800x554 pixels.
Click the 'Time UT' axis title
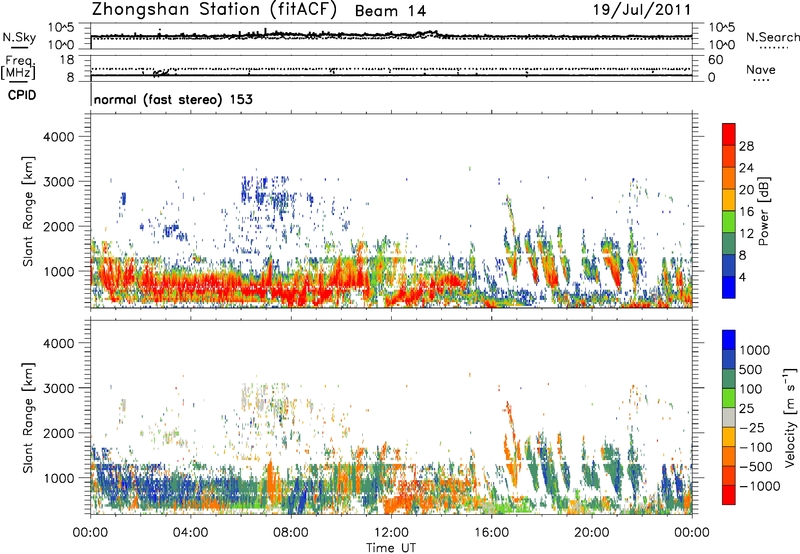[x=391, y=548]
